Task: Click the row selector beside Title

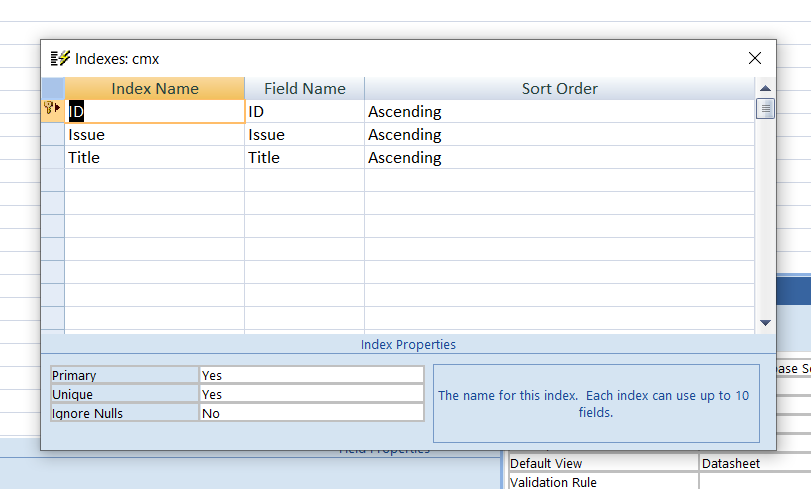Action: [x=53, y=157]
